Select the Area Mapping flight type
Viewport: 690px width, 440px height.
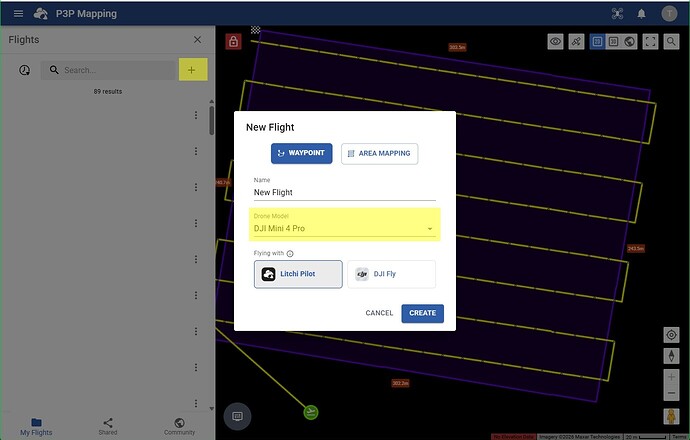[x=379, y=154]
